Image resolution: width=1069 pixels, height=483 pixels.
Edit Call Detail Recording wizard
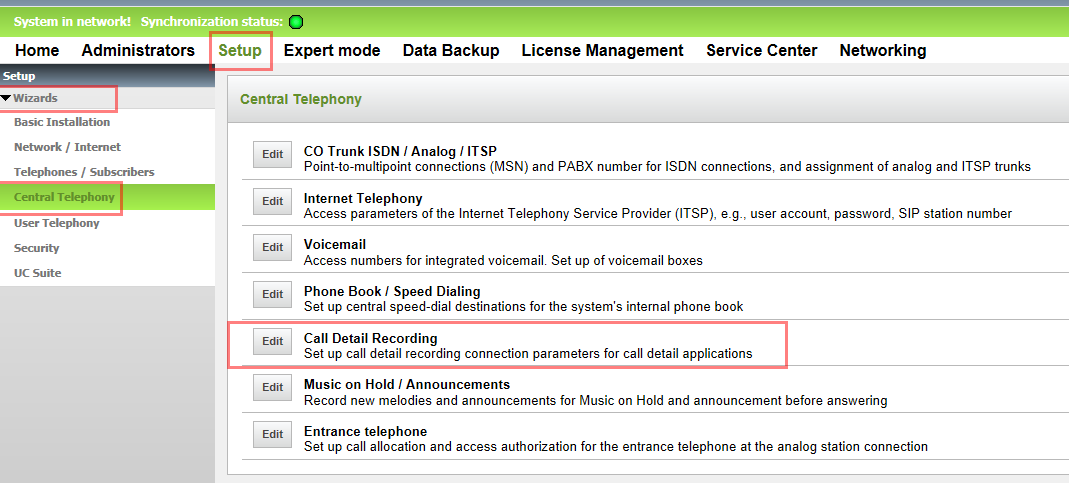(272, 341)
